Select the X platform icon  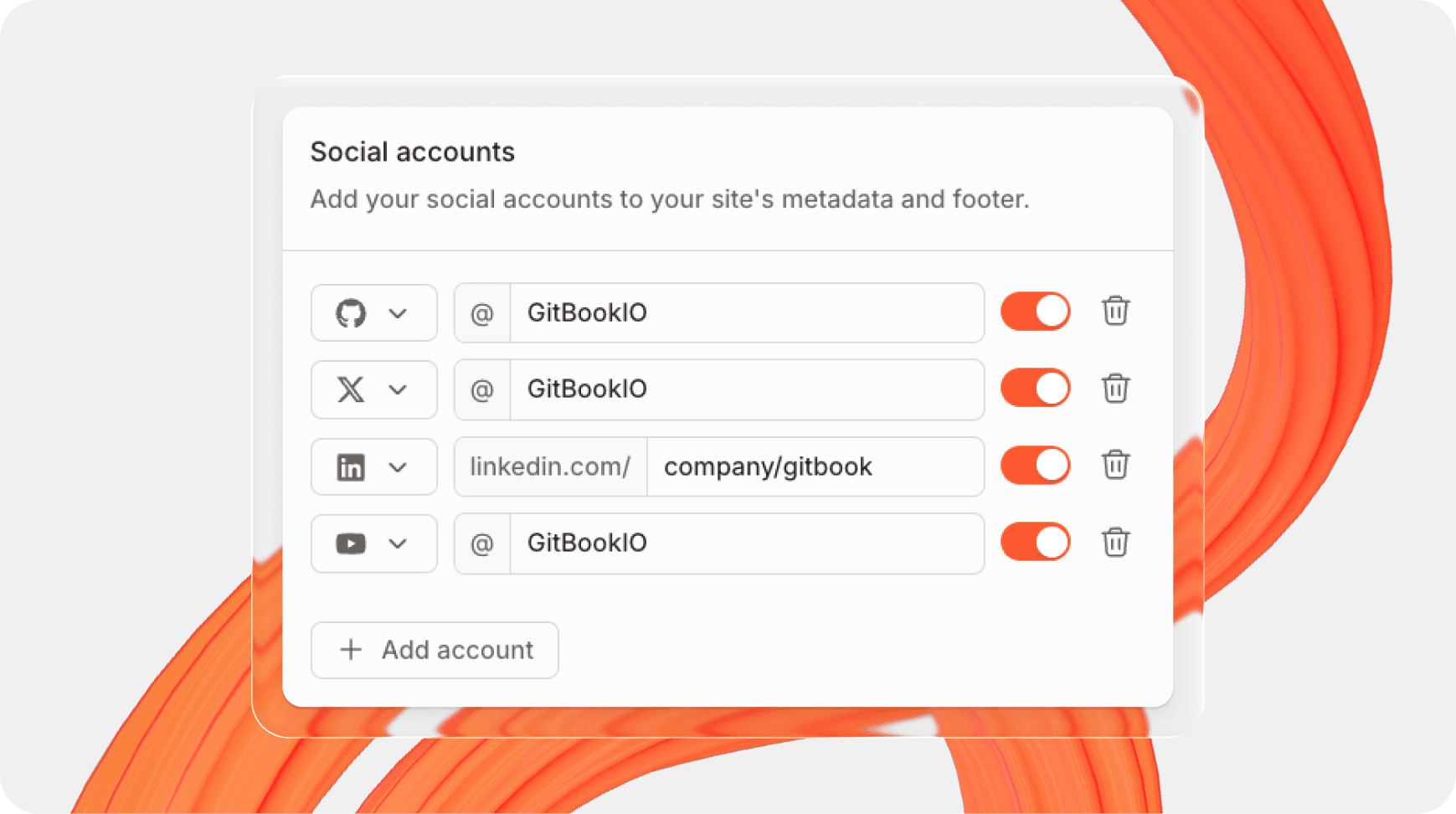coord(351,389)
